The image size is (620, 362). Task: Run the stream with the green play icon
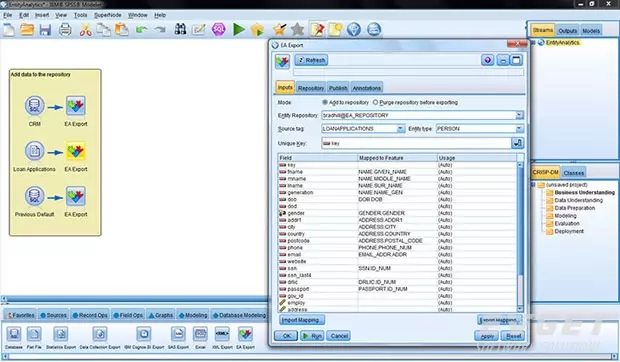[x=238, y=29]
